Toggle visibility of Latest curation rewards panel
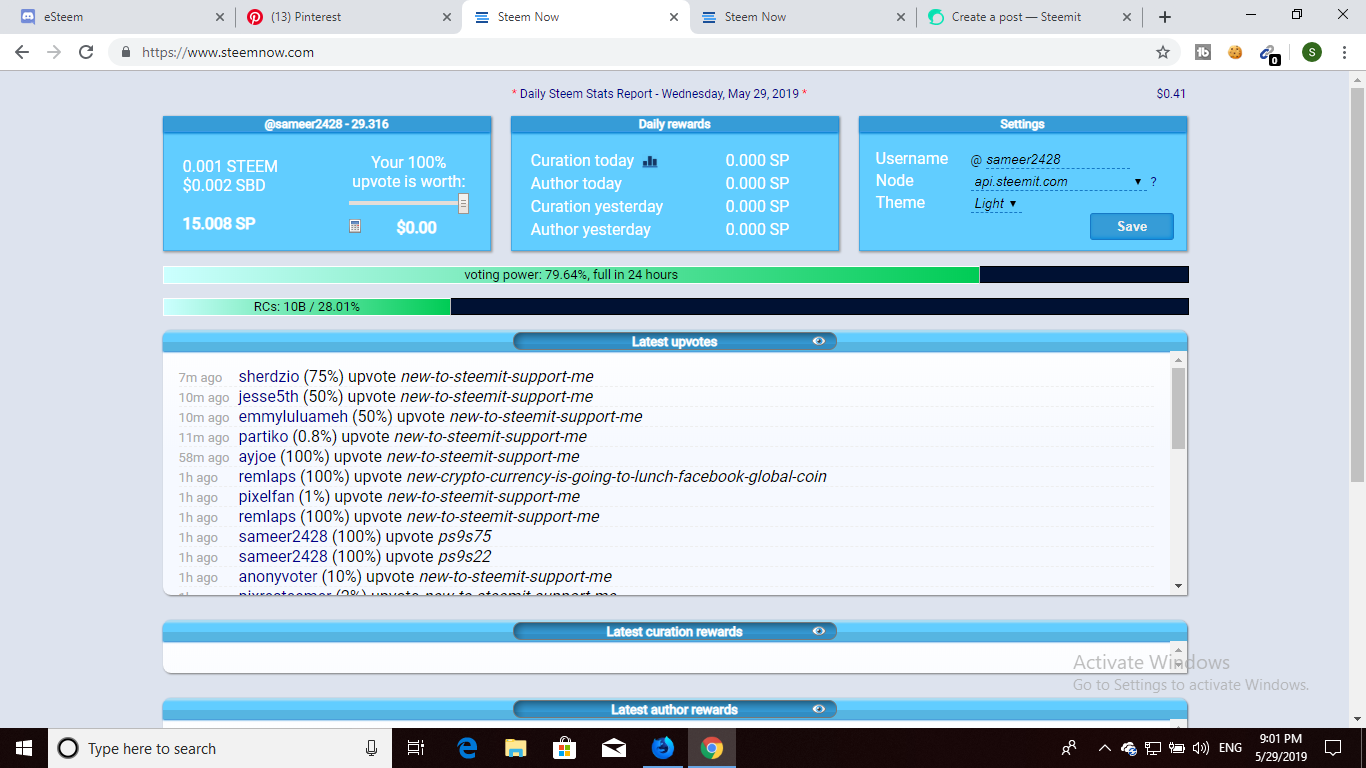Viewport: 1366px width, 768px height. click(819, 631)
